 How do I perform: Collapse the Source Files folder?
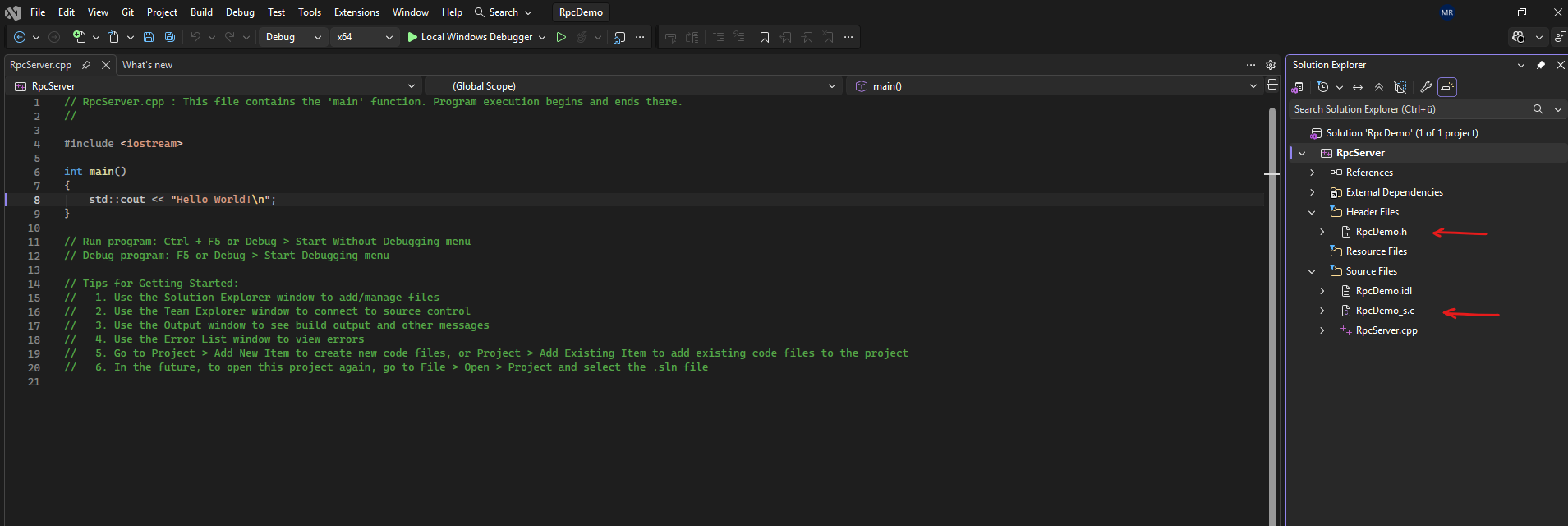(1312, 271)
